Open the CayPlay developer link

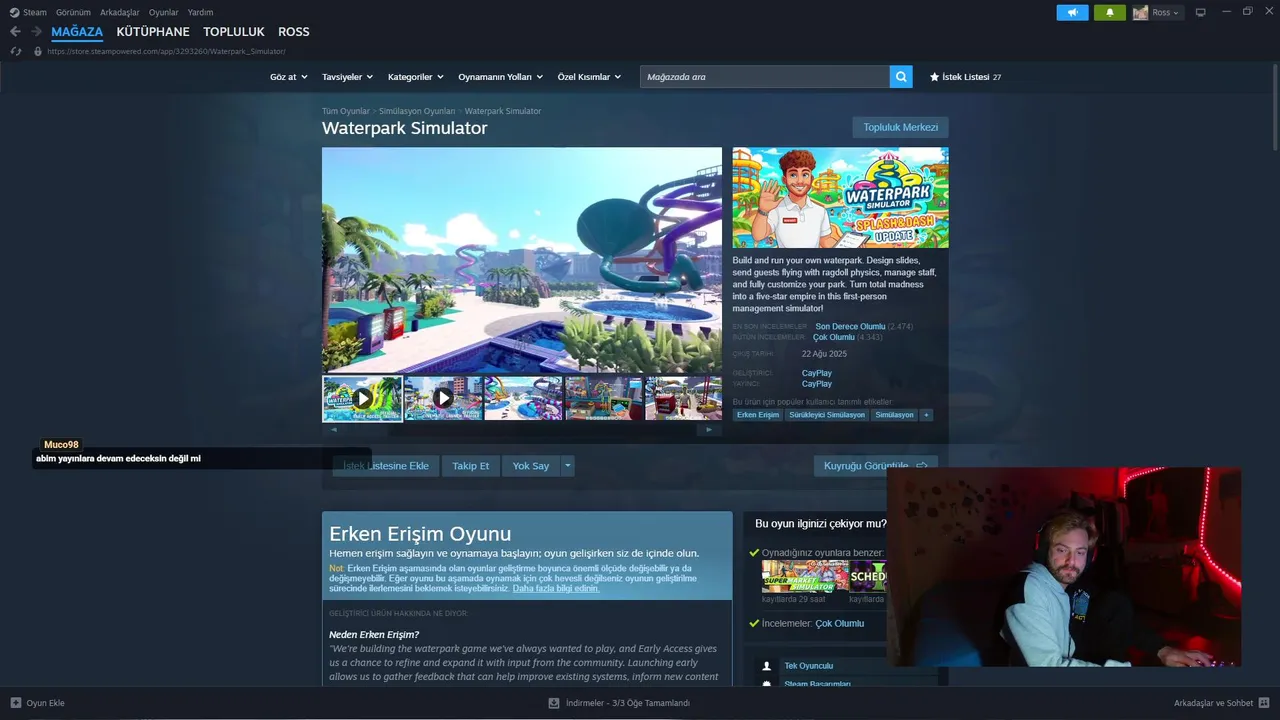[x=816, y=373]
